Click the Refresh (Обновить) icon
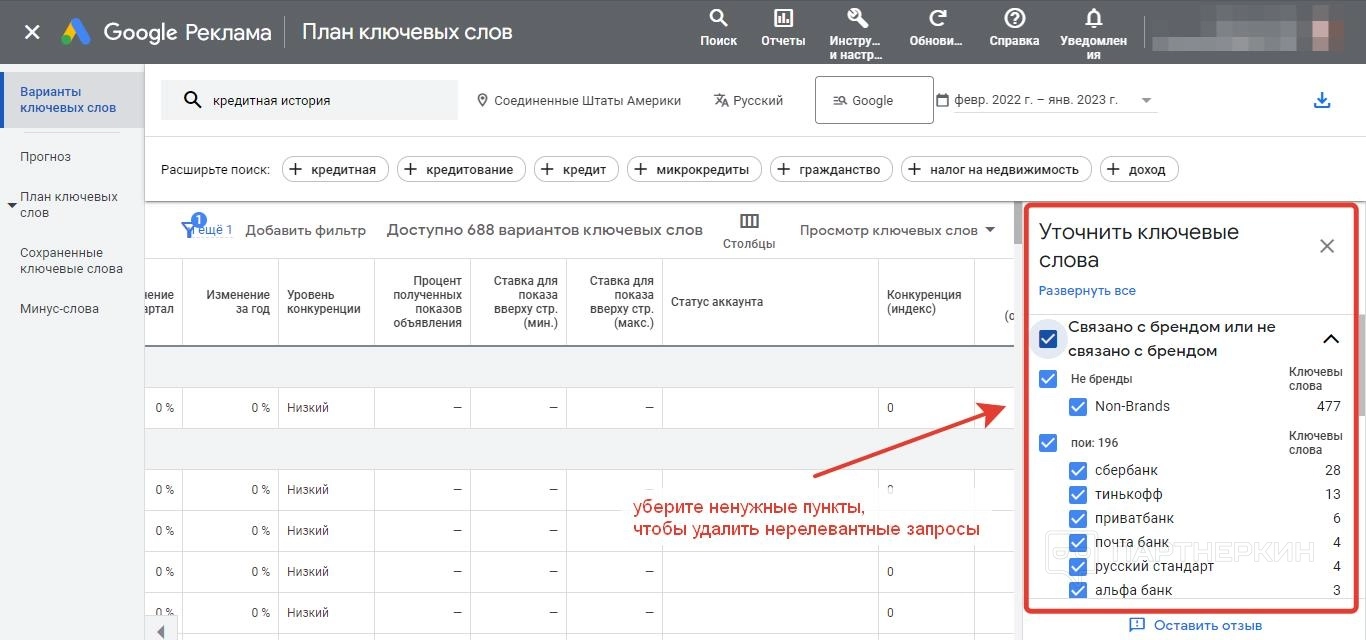 (937, 18)
